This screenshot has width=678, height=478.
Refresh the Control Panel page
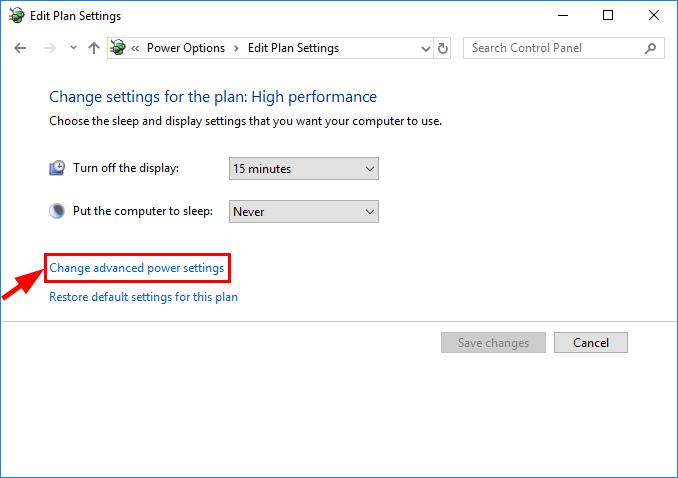[443, 48]
